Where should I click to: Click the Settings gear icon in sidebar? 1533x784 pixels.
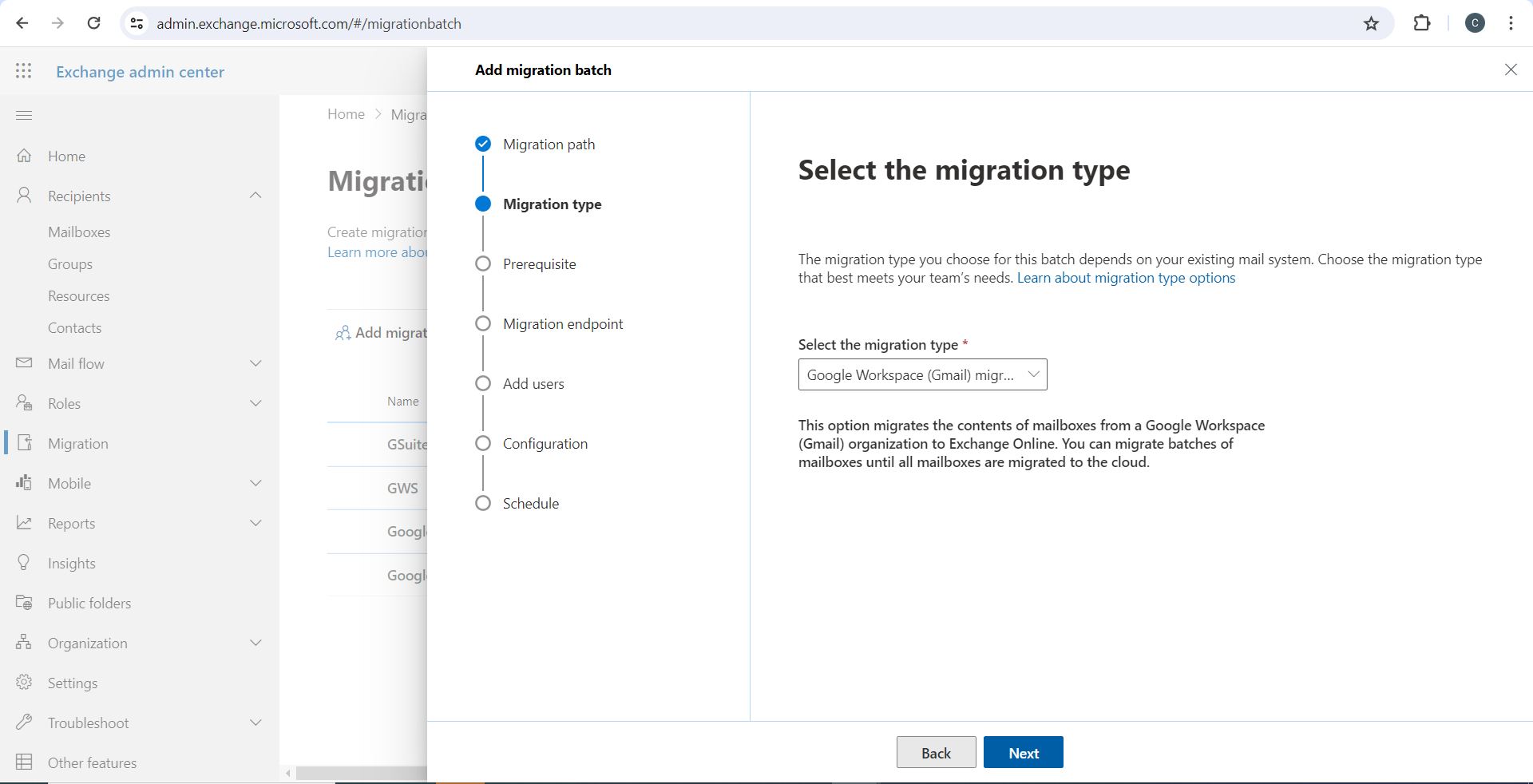[24, 683]
